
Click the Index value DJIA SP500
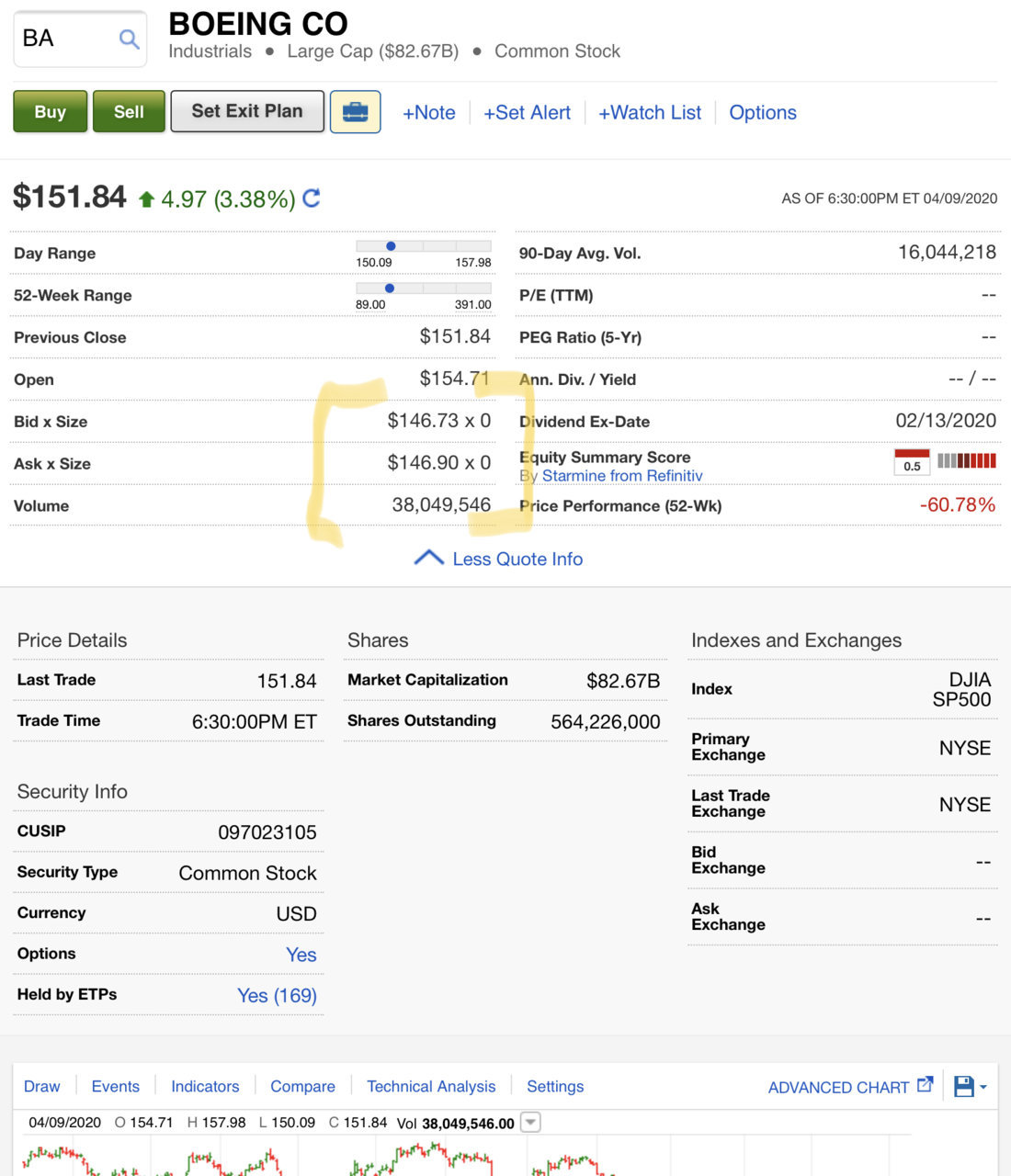(961, 689)
